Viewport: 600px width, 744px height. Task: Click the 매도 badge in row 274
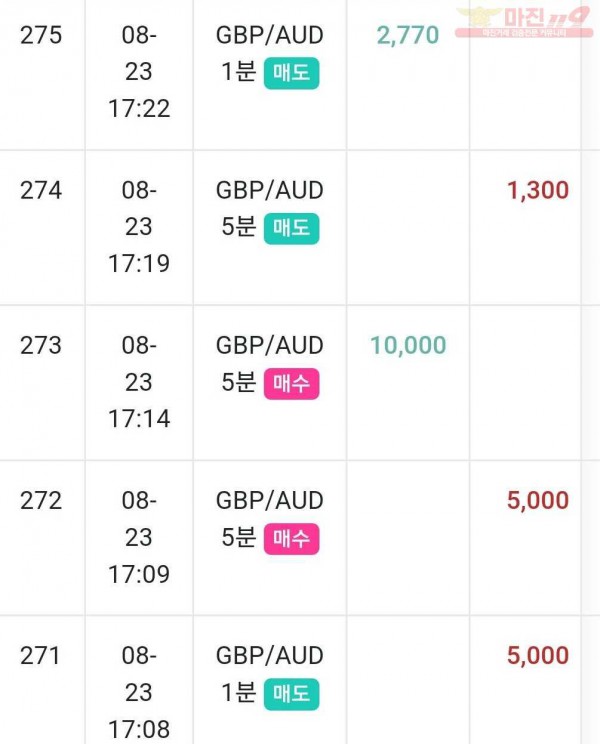291,229
